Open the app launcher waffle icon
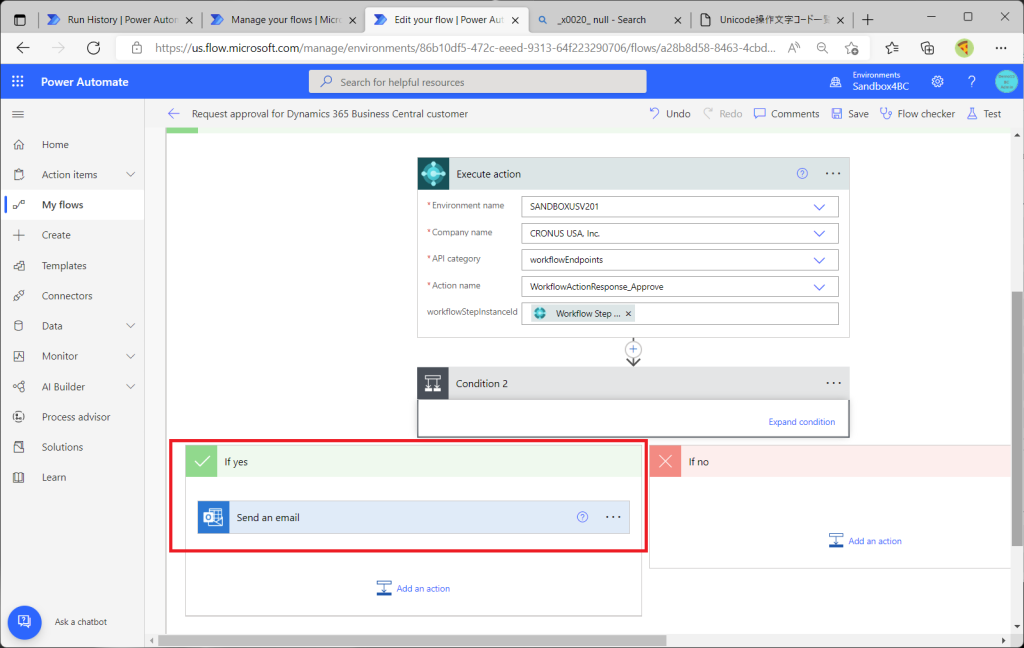Image resolution: width=1024 pixels, height=648 pixels. [18, 82]
